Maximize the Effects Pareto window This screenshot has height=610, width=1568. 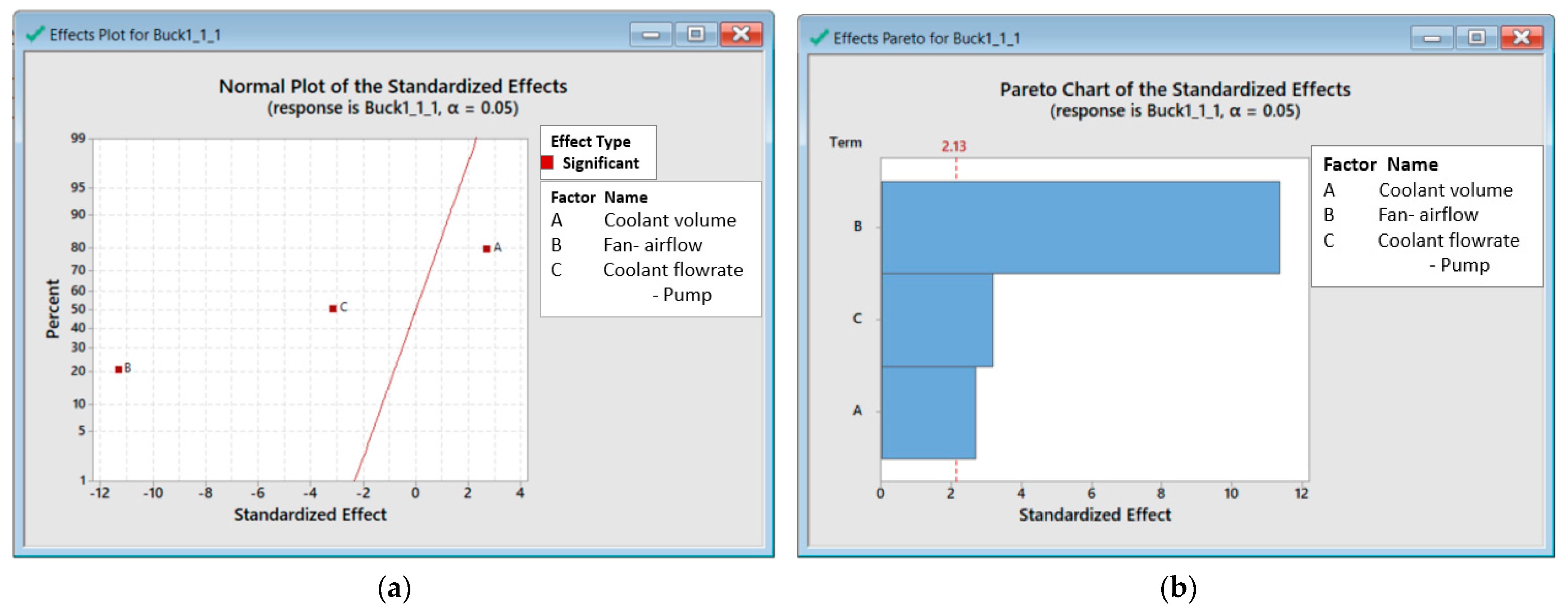[x=1477, y=38]
